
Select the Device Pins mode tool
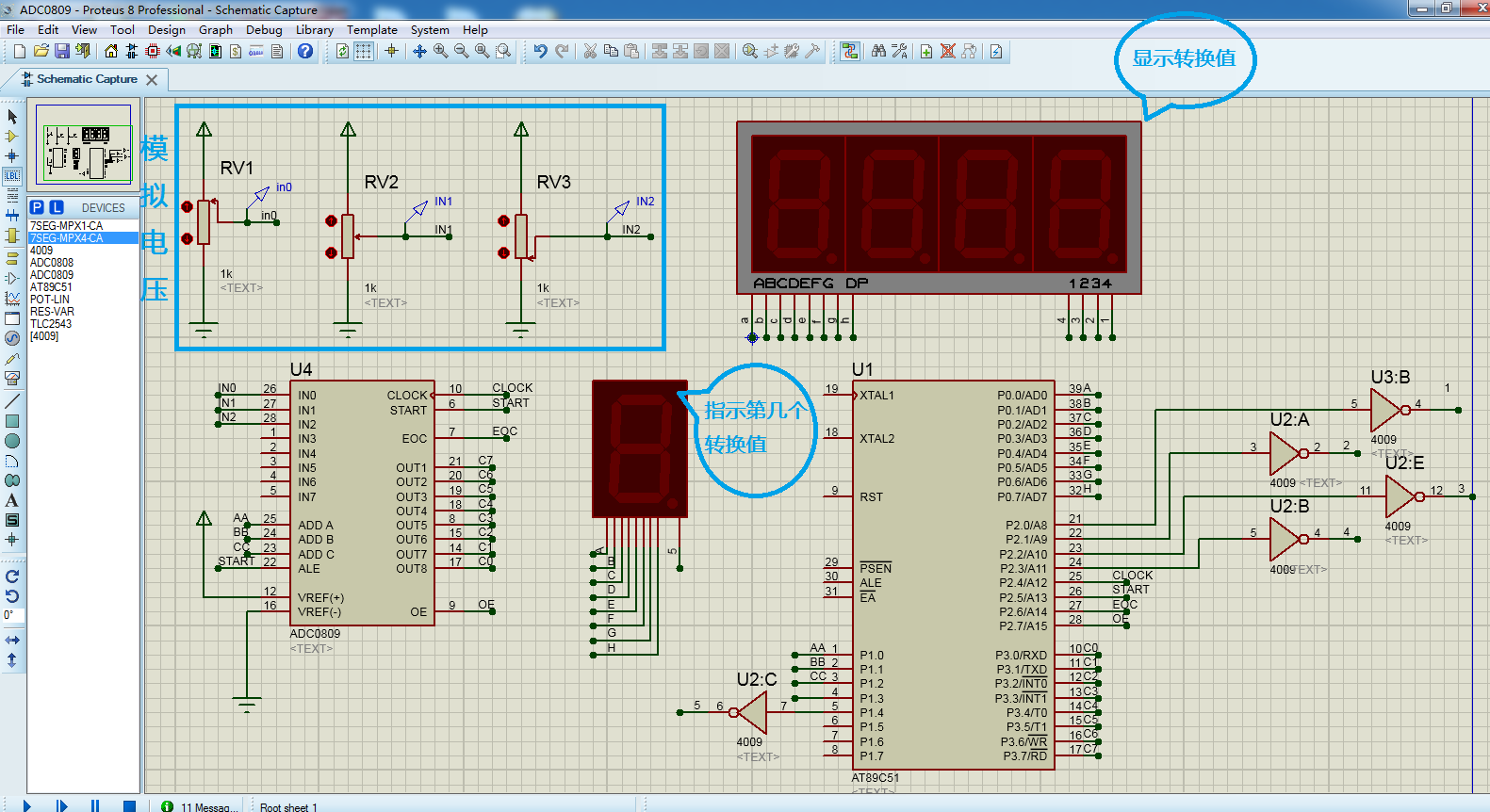click(12, 278)
